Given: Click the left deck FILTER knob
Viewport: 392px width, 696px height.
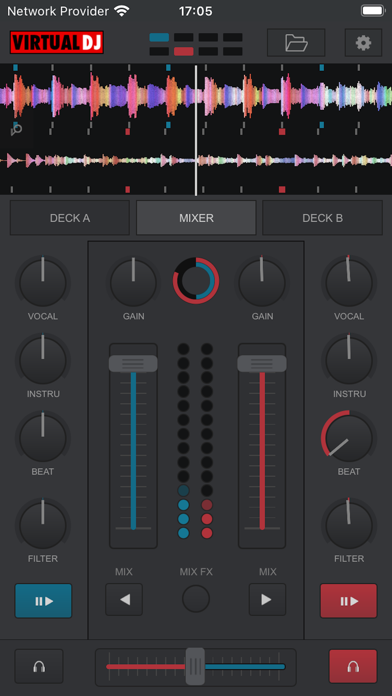Looking at the screenshot, I should click(x=43, y=525).
